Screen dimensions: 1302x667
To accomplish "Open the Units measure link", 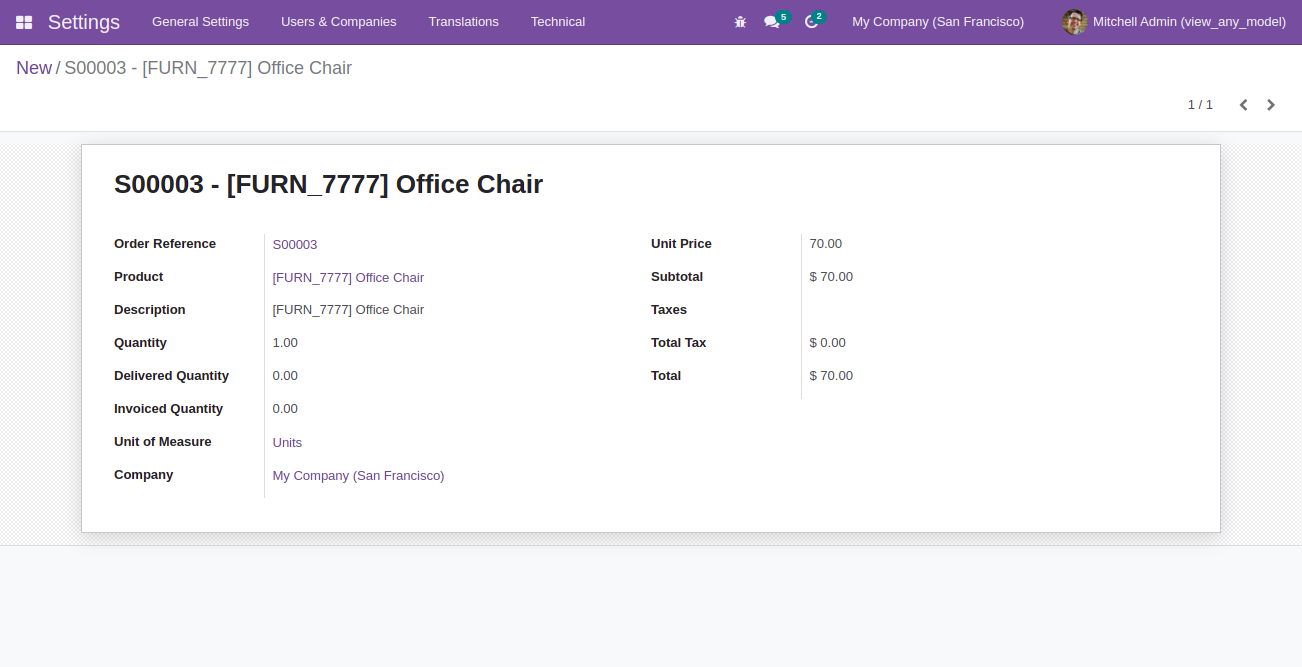I will [287, 443].
